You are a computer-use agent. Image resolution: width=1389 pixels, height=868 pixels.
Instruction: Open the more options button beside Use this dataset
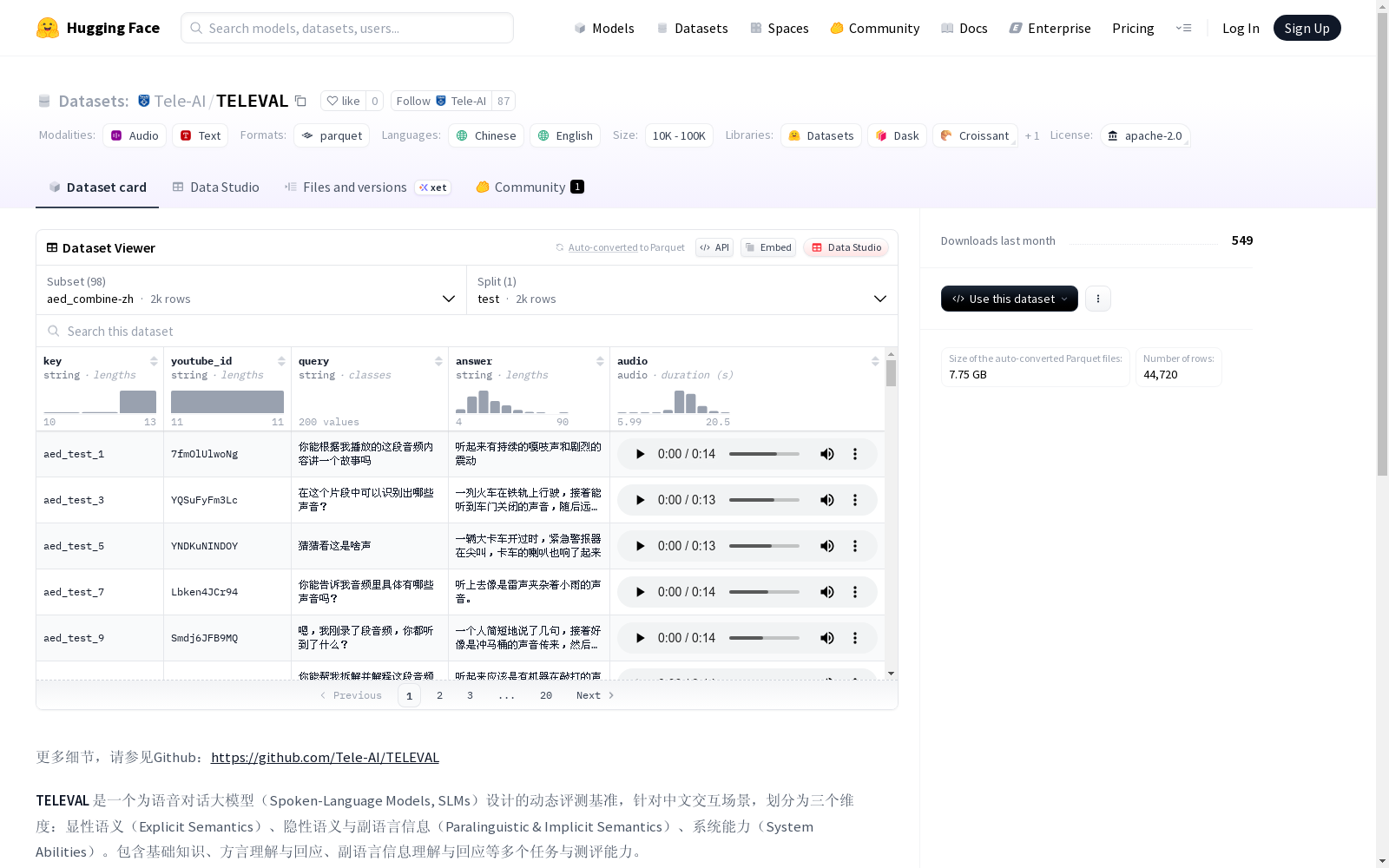tap(1098, 299)
